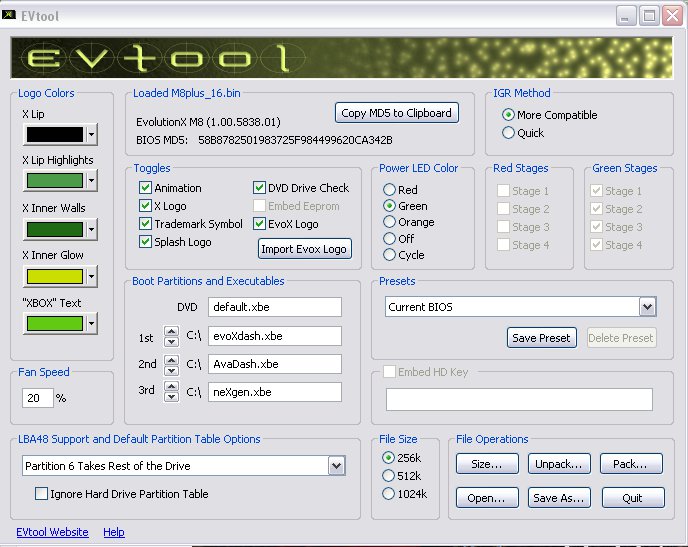
Task: Click the Unpack... button
Action: pos(559,464)
